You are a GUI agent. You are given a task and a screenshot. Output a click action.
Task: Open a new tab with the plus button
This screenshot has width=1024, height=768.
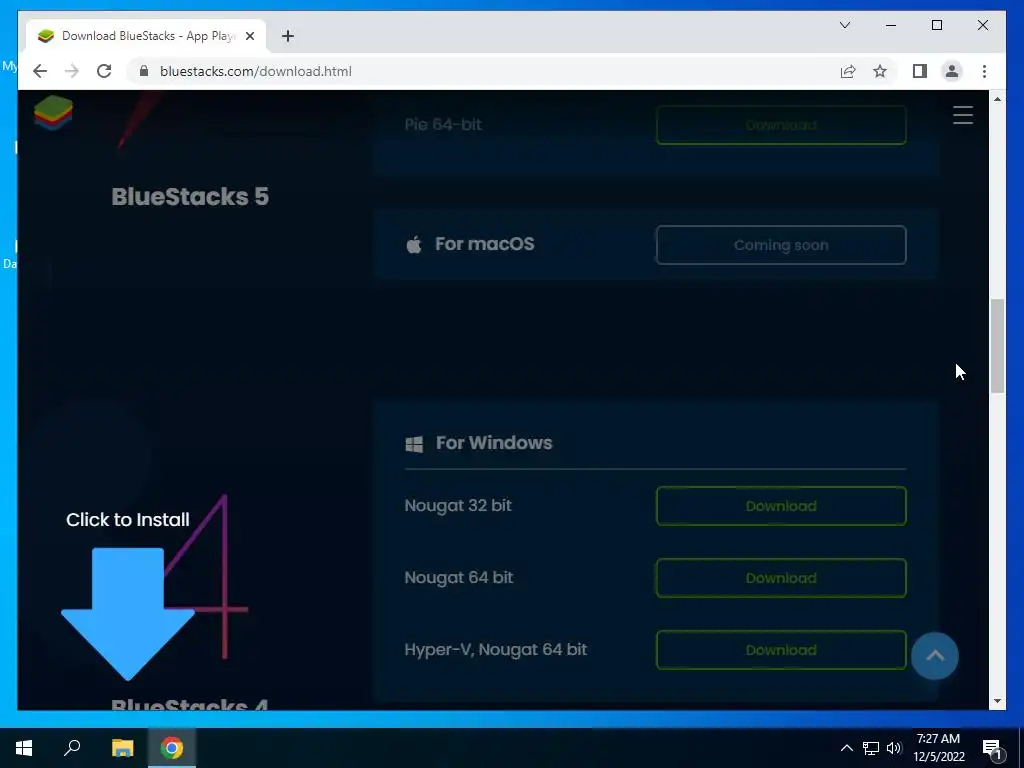click(288, 36)
